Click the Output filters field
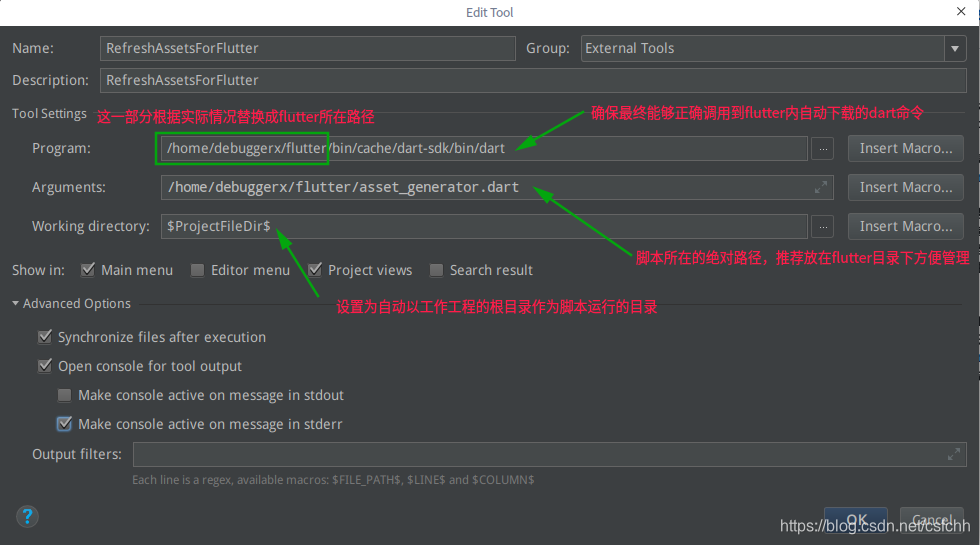Viewport: 980px width, 545px height. 549,454
